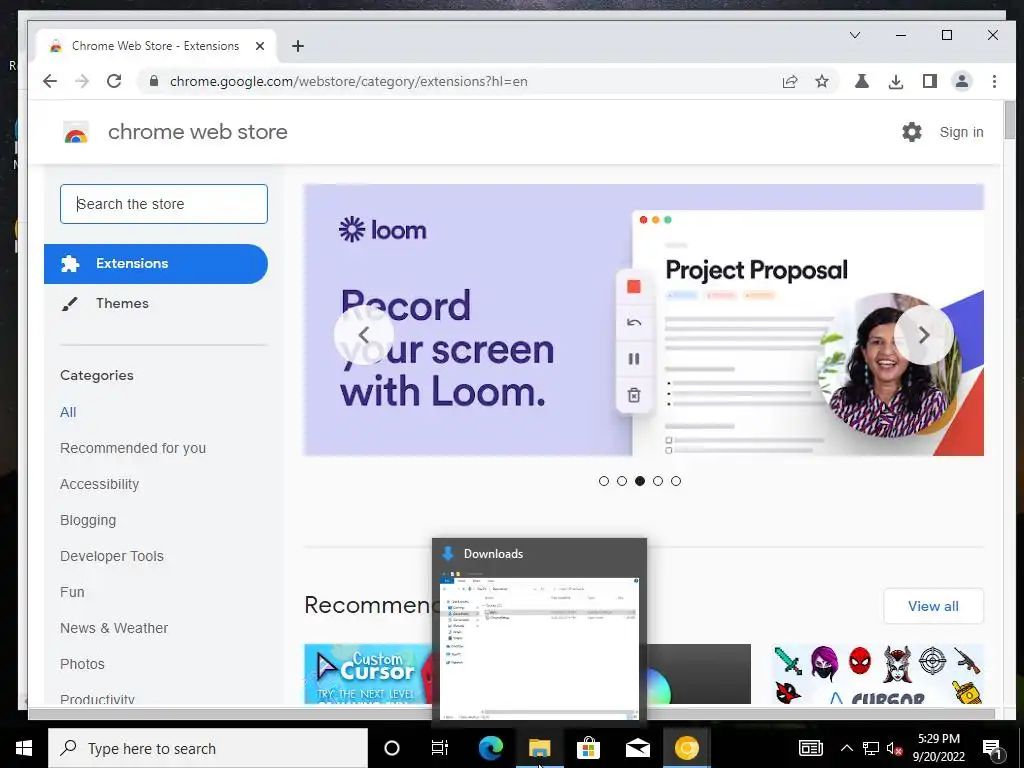Open Chrome three-dot menu

click(994, 81)
